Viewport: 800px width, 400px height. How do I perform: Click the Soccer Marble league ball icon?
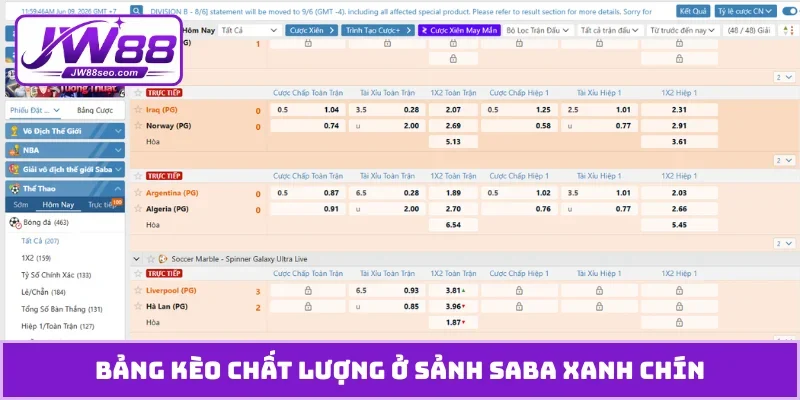click(x=163, y=259)
